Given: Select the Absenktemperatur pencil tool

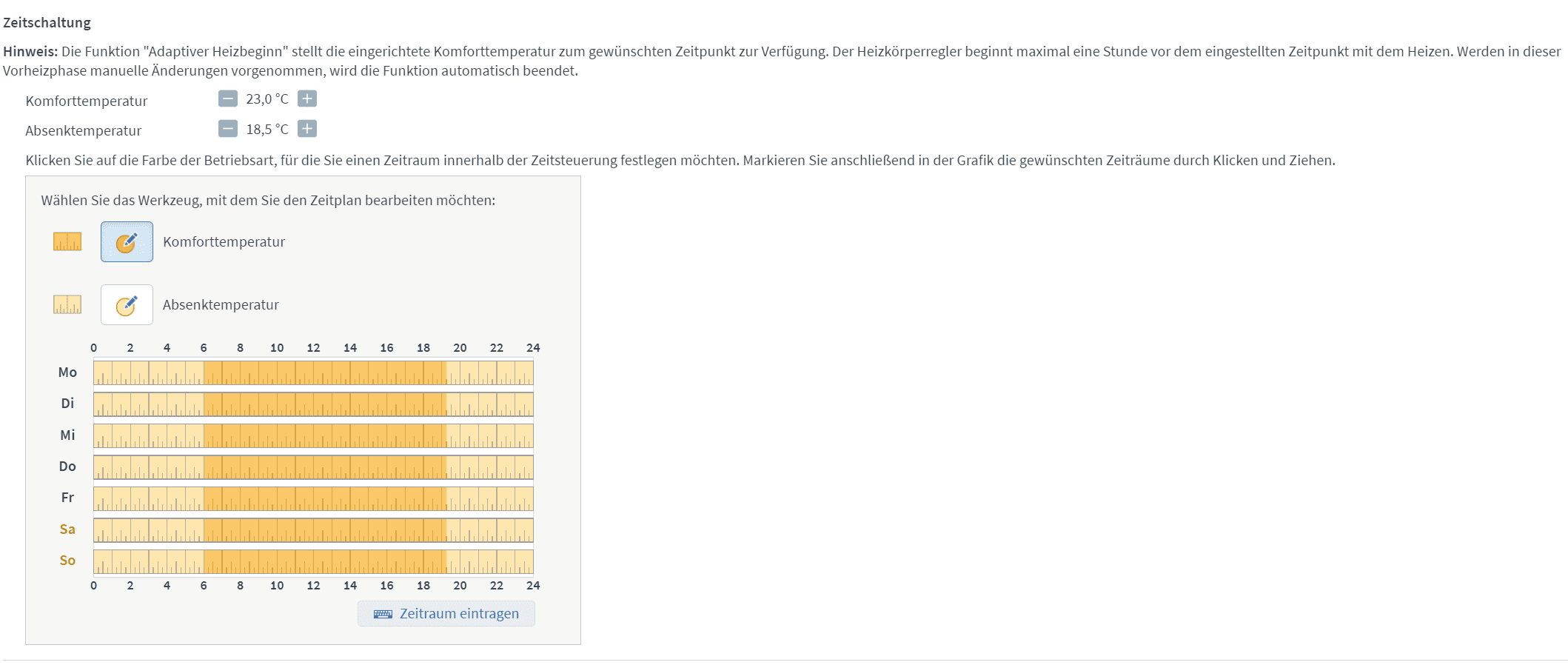Looking at the screenshot, I should point(127,304).
